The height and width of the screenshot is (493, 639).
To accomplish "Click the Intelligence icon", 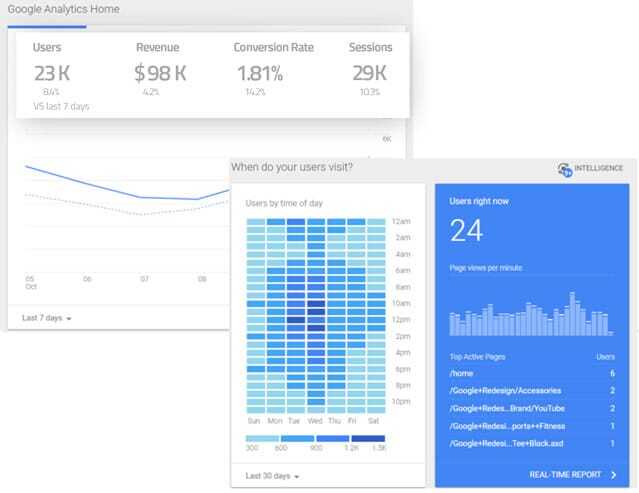I will click(565, 169).
